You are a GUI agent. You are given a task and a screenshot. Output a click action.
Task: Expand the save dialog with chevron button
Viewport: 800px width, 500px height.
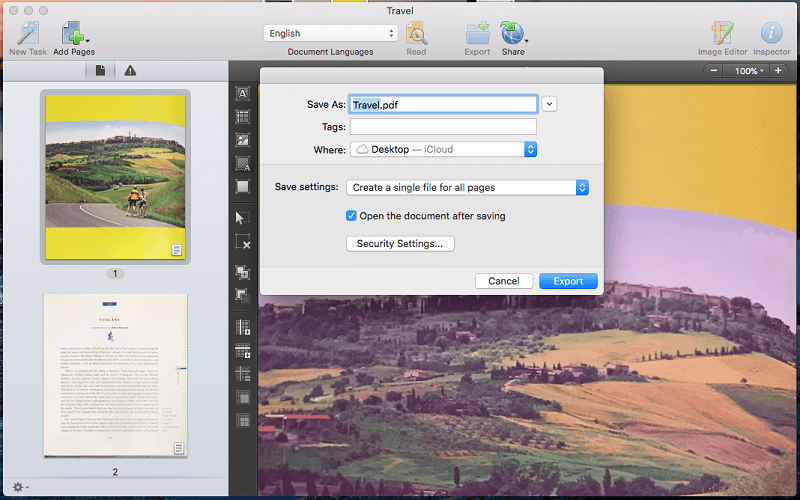[549, 104]
